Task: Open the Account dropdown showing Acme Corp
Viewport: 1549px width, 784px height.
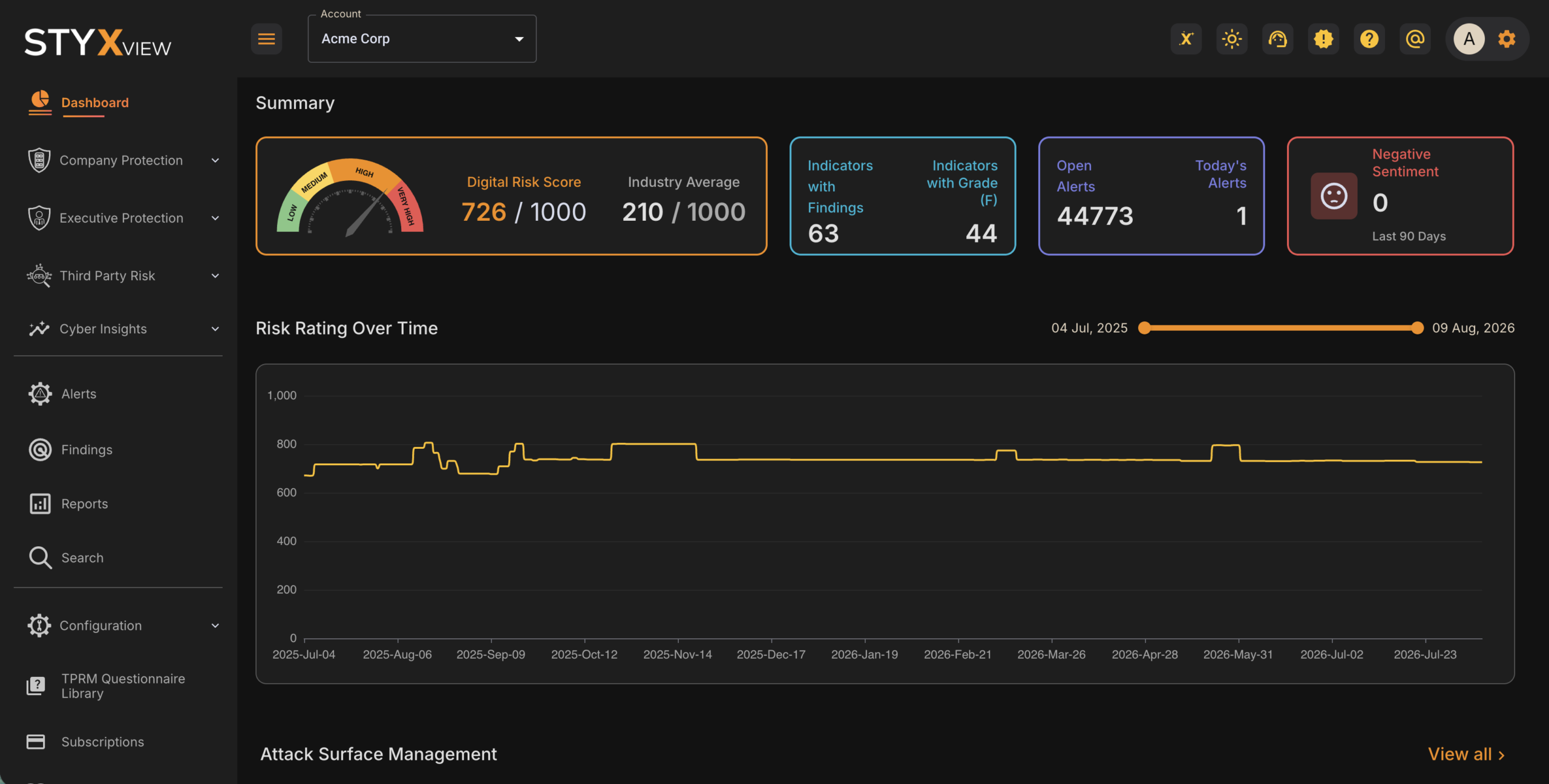Action: point(422,39)
